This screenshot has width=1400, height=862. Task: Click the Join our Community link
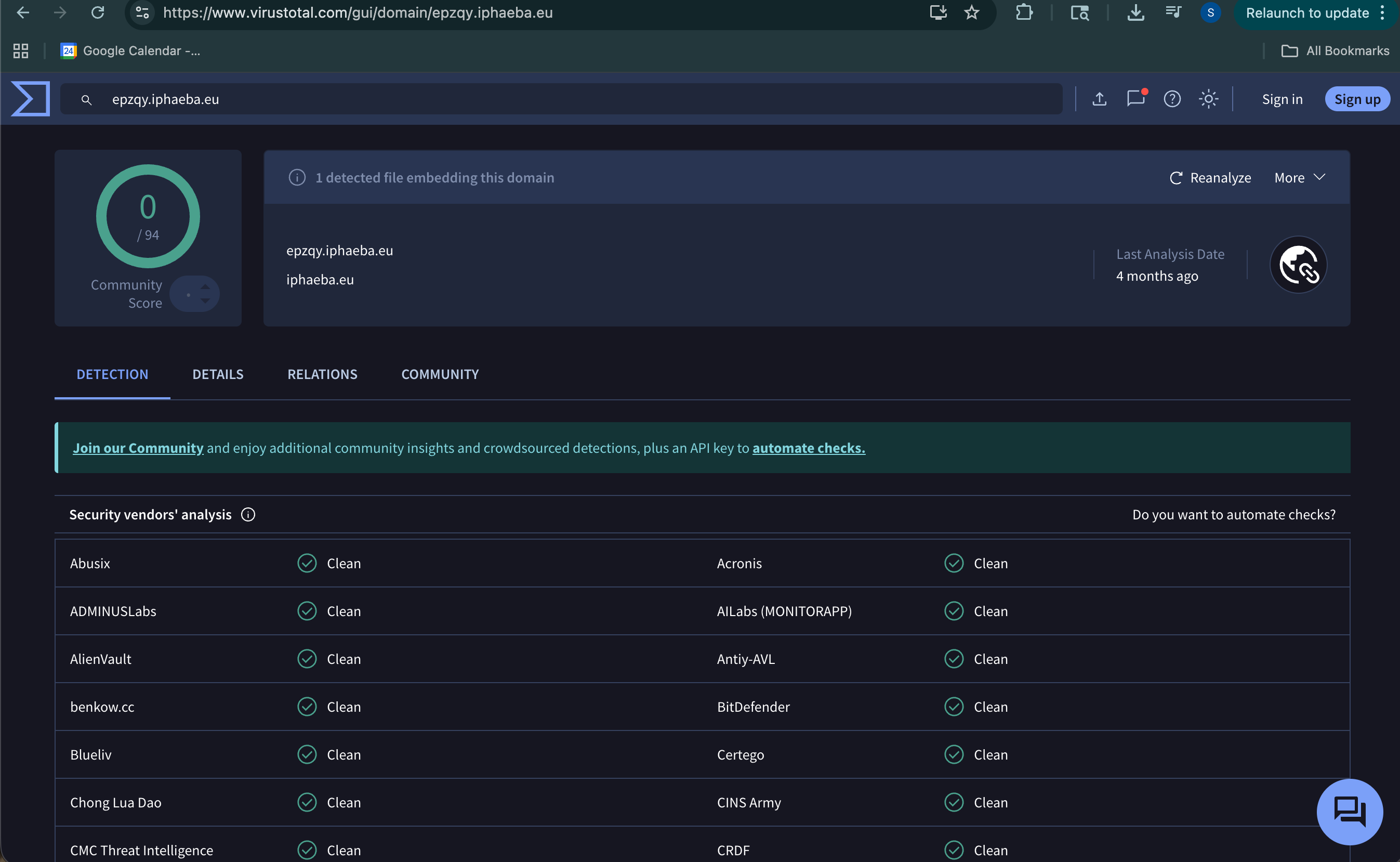coord(138,448)
